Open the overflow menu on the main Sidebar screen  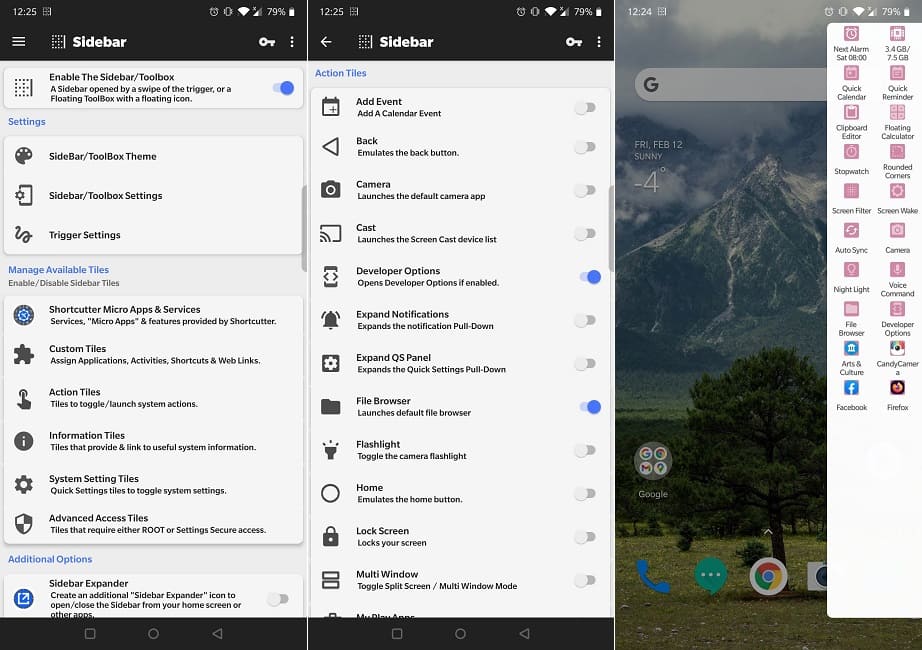294,42
